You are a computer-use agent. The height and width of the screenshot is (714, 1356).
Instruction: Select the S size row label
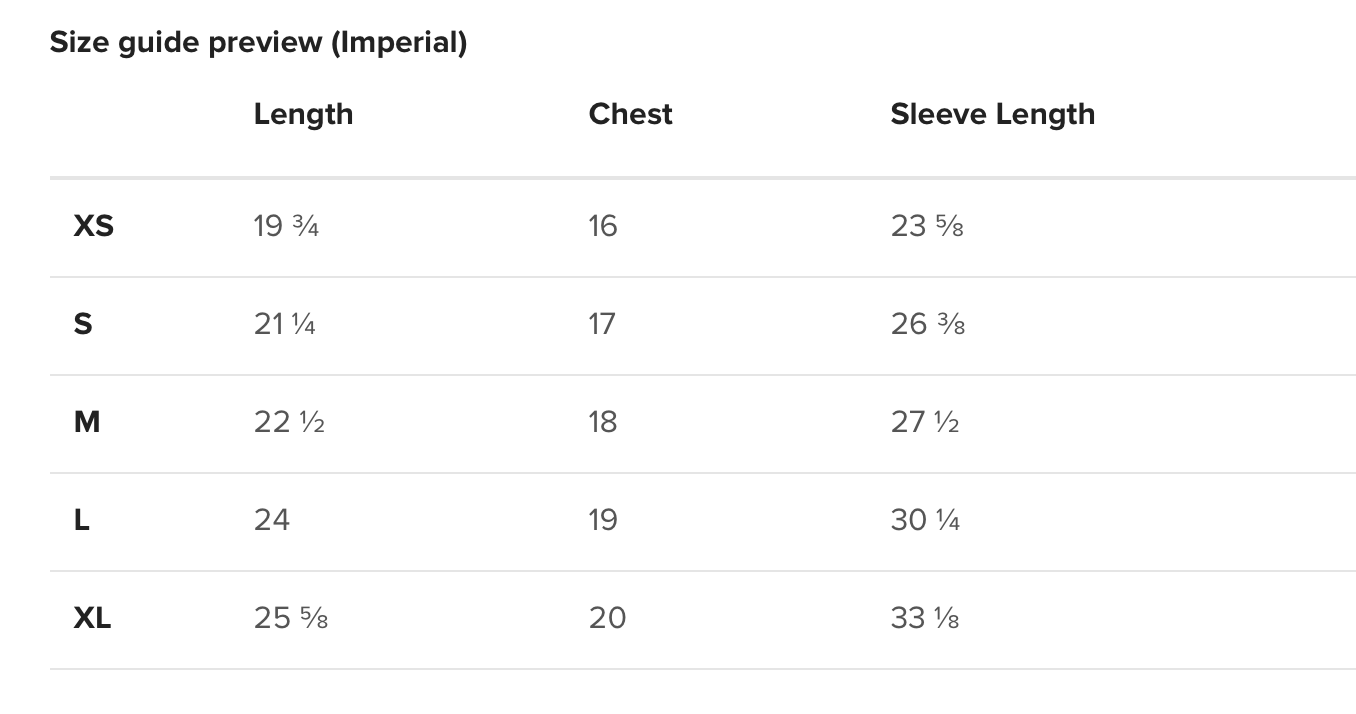click(x=83, y=324)
